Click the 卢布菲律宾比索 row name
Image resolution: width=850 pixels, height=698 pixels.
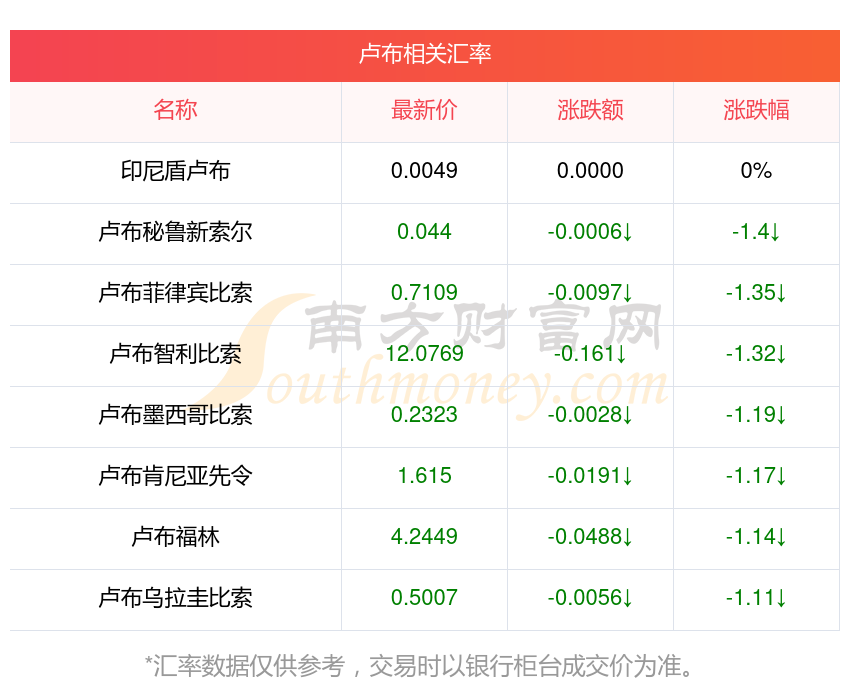click(x=175, y=293)
